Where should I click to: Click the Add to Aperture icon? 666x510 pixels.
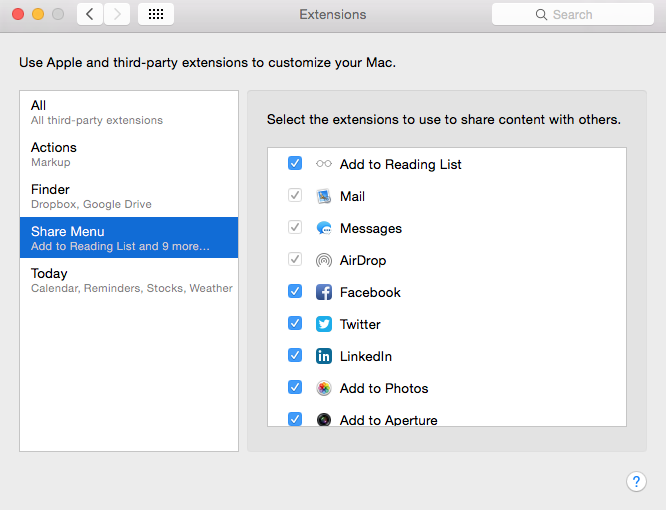[x=324, y=420]
